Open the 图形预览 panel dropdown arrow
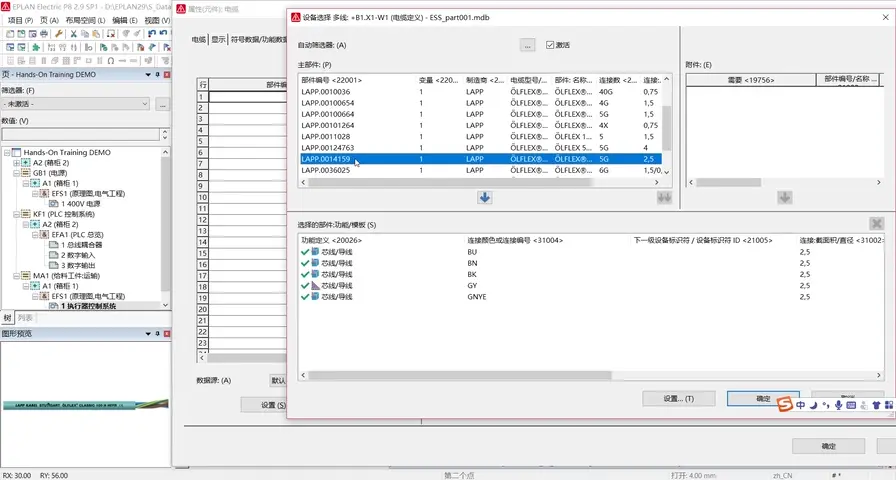The image size is (896, 480). point(148,334)
